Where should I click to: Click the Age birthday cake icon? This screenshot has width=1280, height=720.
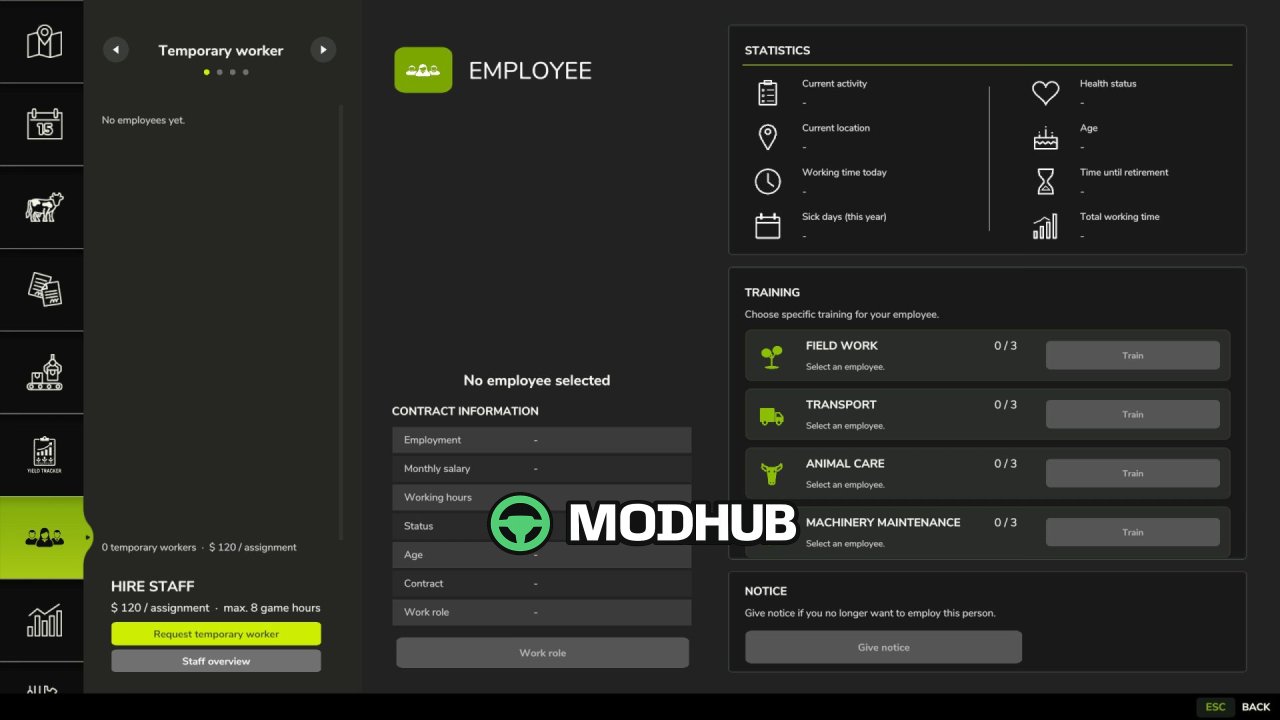tap(1045, 138)
